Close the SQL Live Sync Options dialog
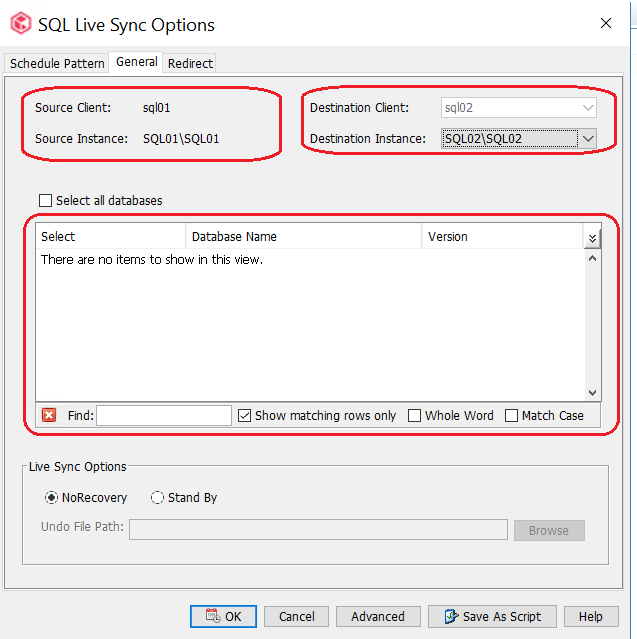Screen dimensions: 637x639 click(606, 23)
